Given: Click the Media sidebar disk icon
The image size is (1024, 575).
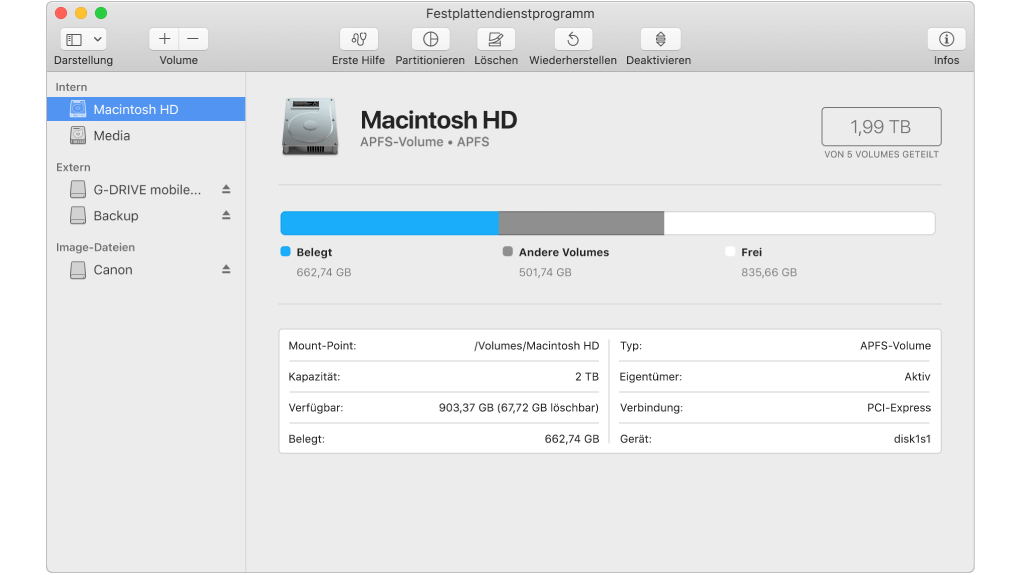Looking at the screenshot, I should 78,135.
